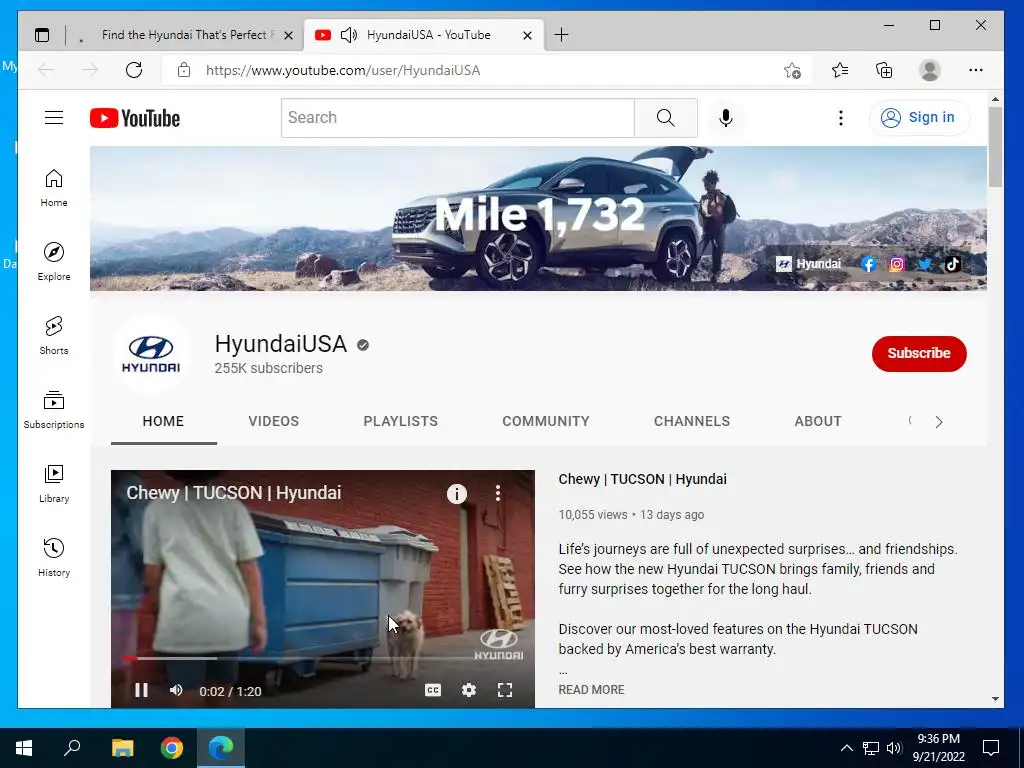Click Sign in button

point(919,118)
